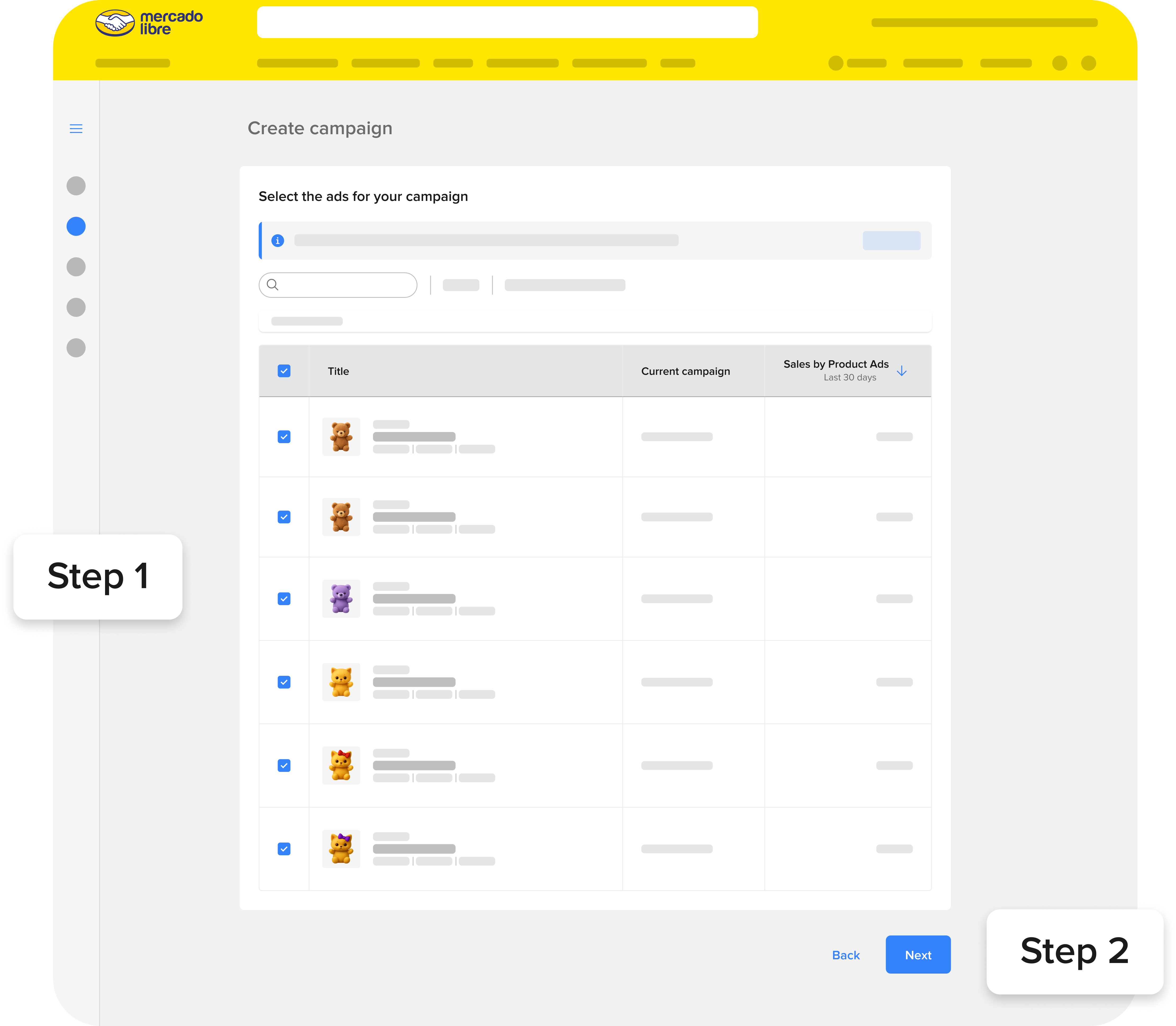
Task: Toggle the select-all checkbox in table header
Action: click(284, 371)
